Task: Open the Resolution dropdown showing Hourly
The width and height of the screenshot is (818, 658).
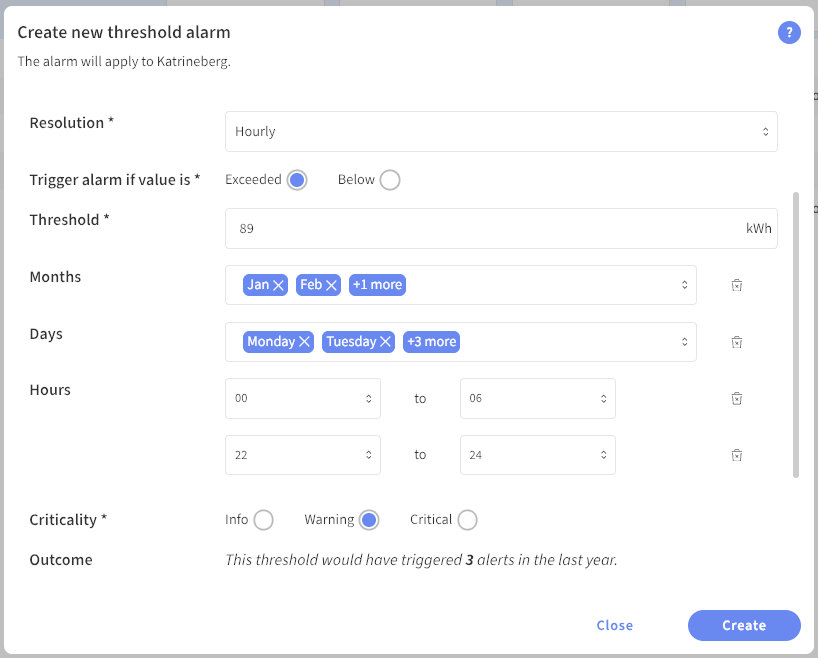Action: (501, 131)
